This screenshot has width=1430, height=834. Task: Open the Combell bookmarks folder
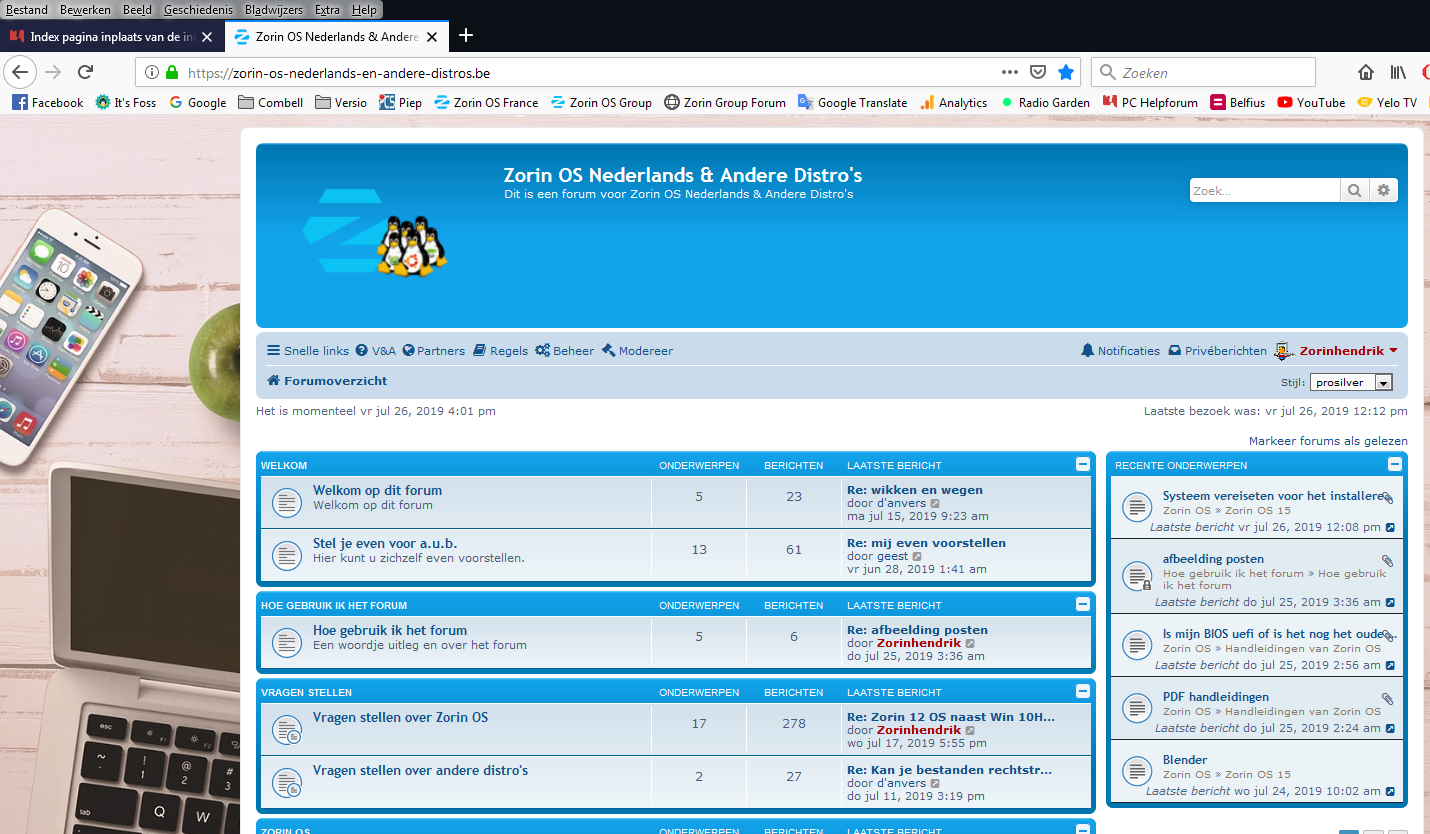[271, 102]
